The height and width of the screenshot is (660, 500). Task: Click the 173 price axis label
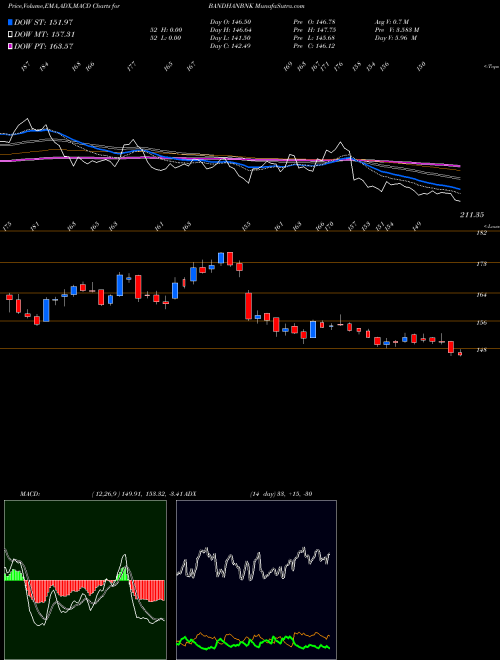point(481,264)
